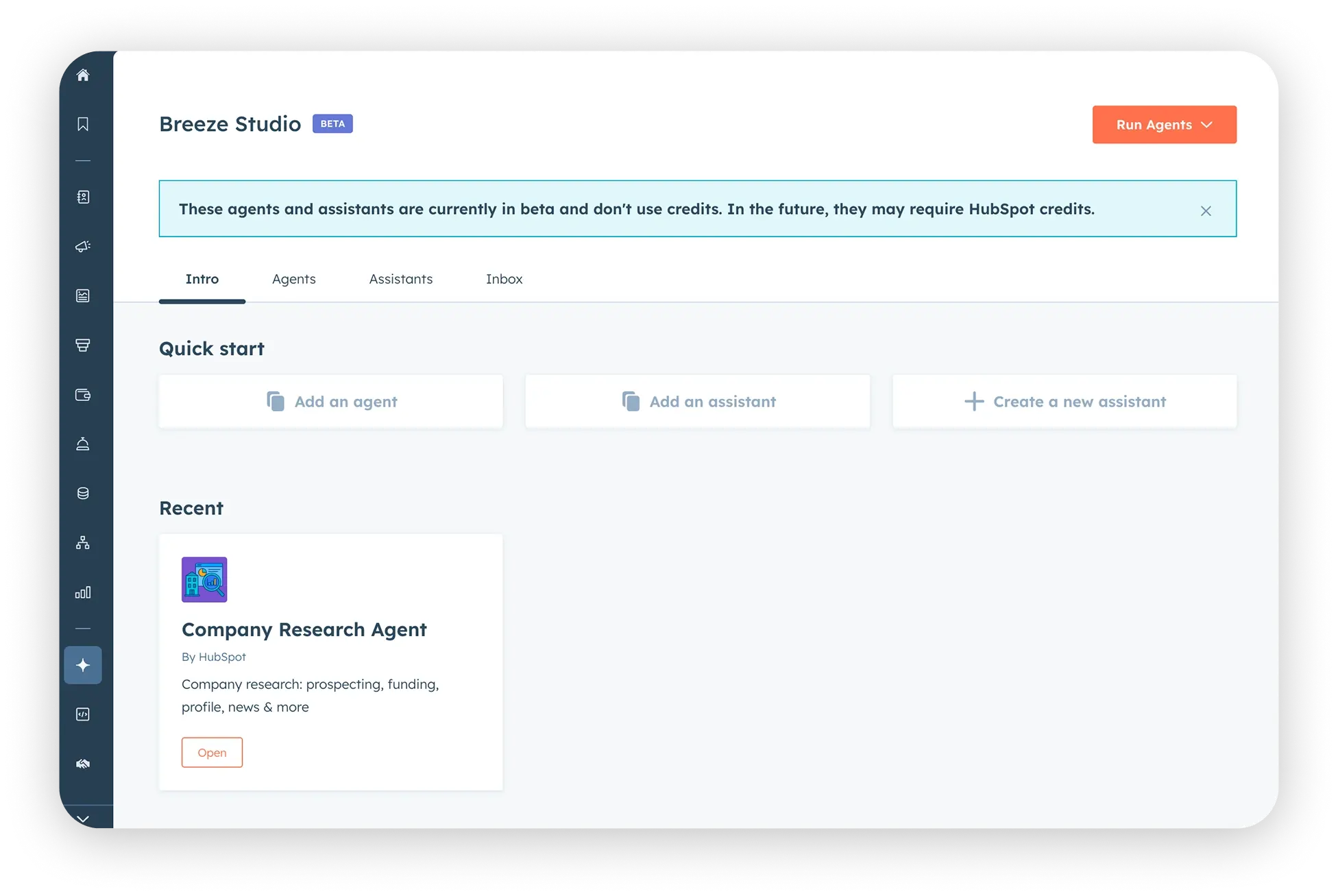
Task: Click the Recent section heading
Action: [191, 509]
